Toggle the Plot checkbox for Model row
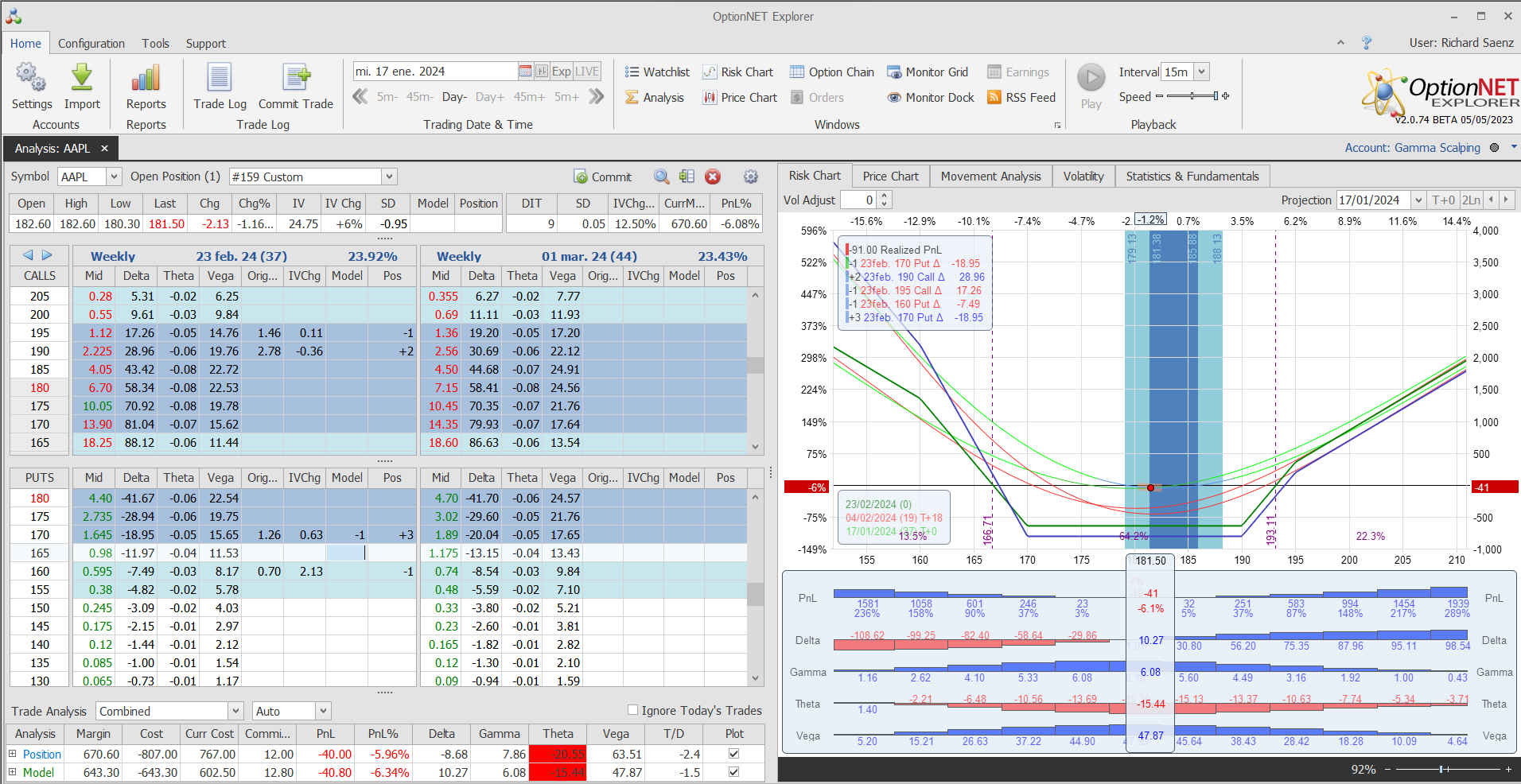 click(x=733, y=772)
